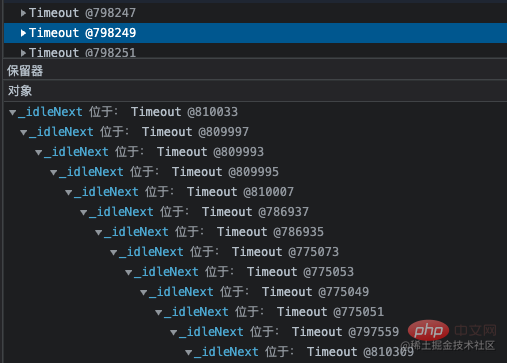Expand the selected Timeout @798249 row
Image resolution: width=507 pixels, height=363 pixels.
coord(23,33)
